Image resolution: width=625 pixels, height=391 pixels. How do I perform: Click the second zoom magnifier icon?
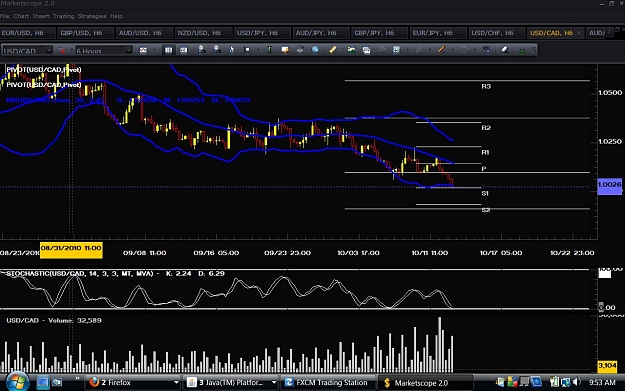point(216,50)
